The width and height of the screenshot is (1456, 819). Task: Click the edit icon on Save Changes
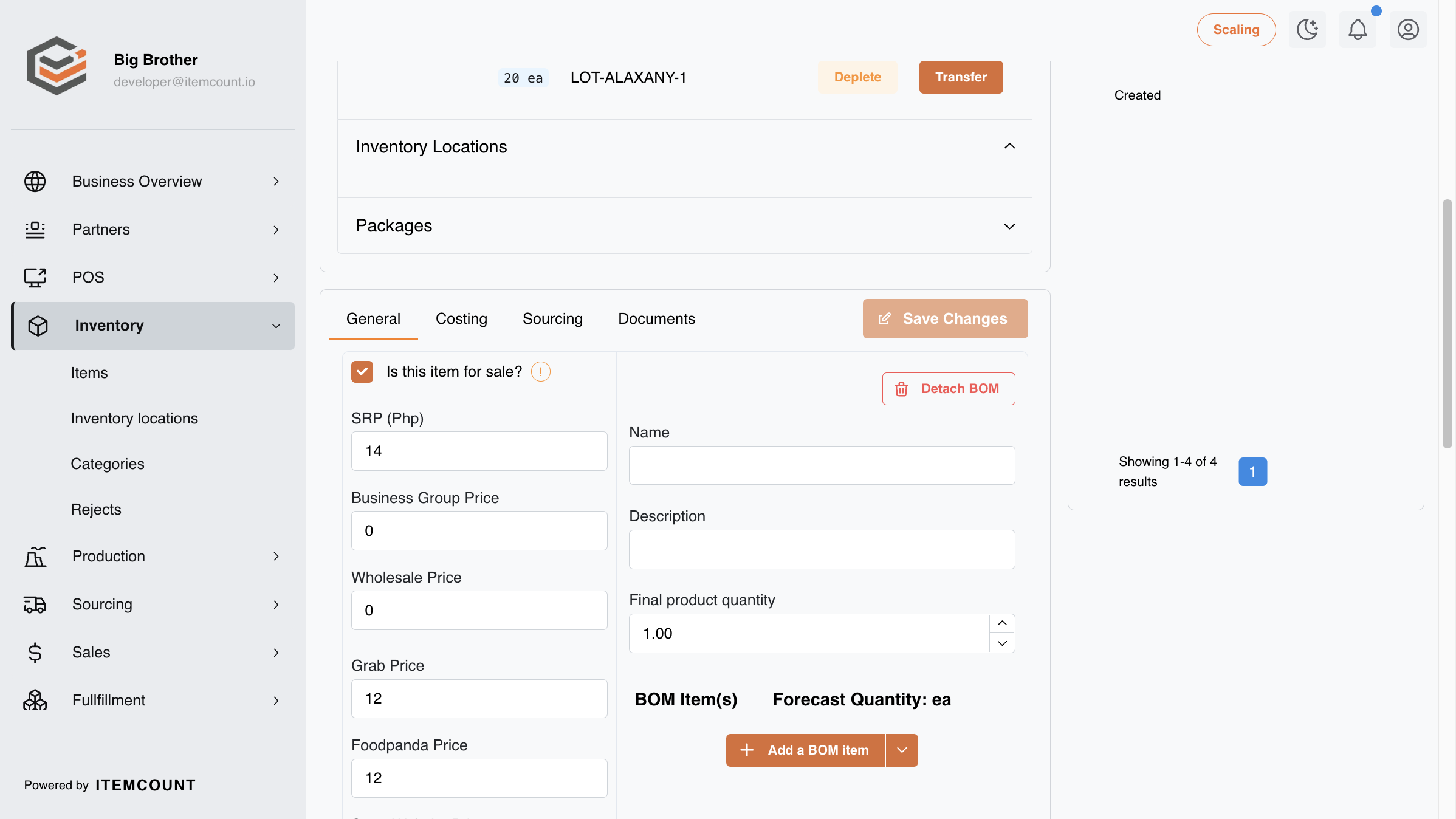point(885,318)
